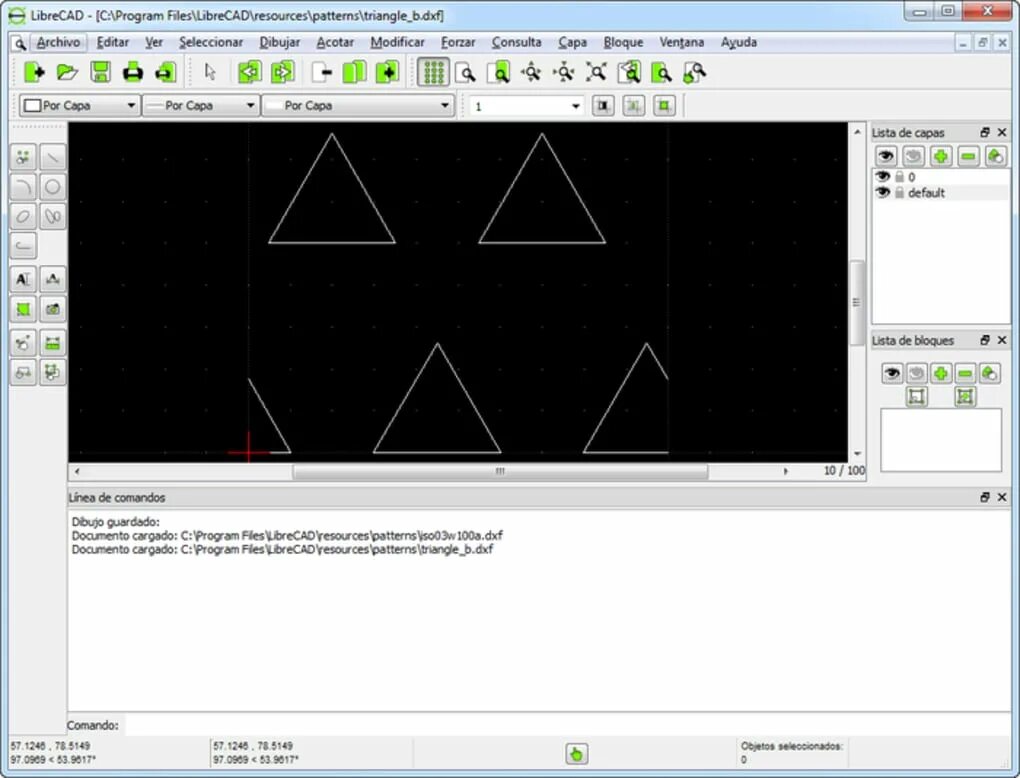Open the Editar menu

pos(113,42)
